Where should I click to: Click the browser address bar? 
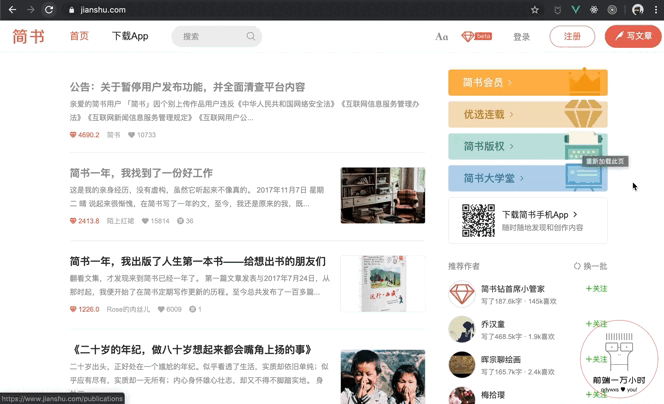296,10
